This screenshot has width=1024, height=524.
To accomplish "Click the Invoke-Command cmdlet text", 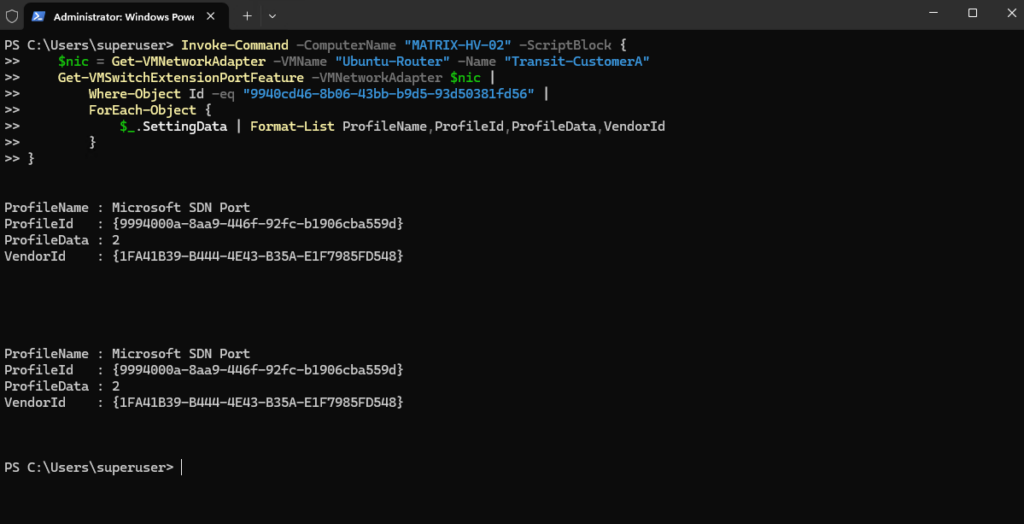I will point(234,46).
